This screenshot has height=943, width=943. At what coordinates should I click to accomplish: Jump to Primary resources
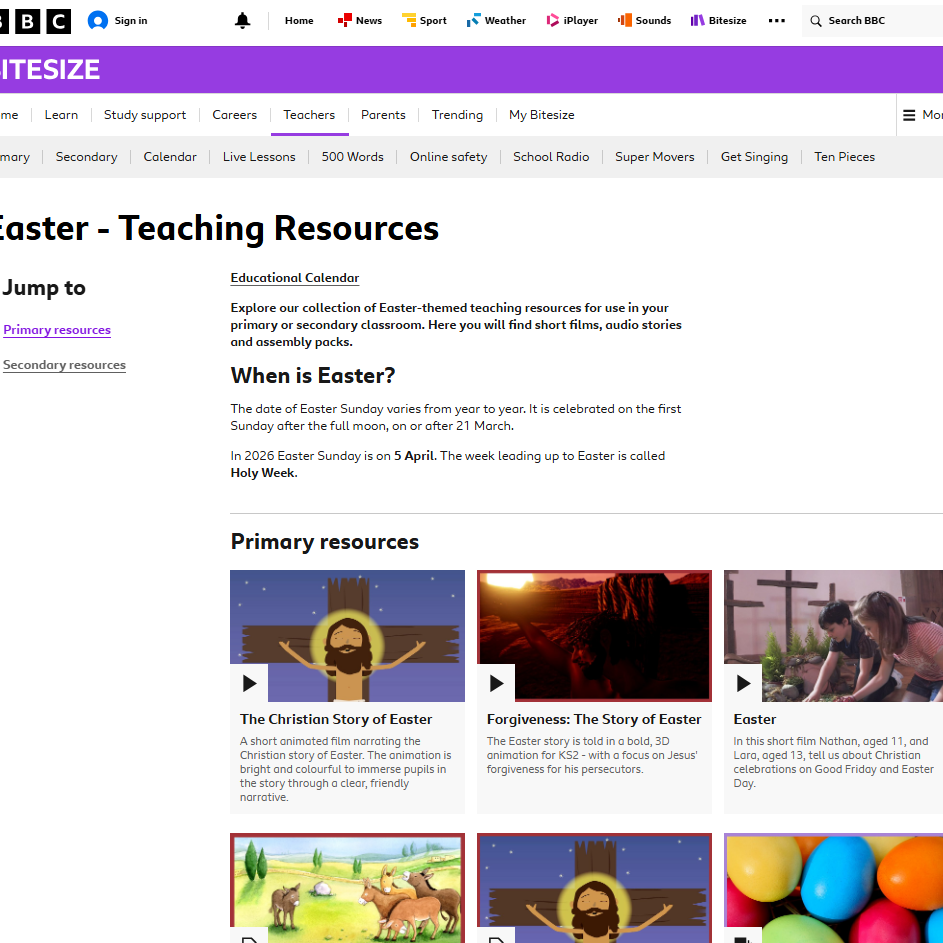click(x=57, y=330)
